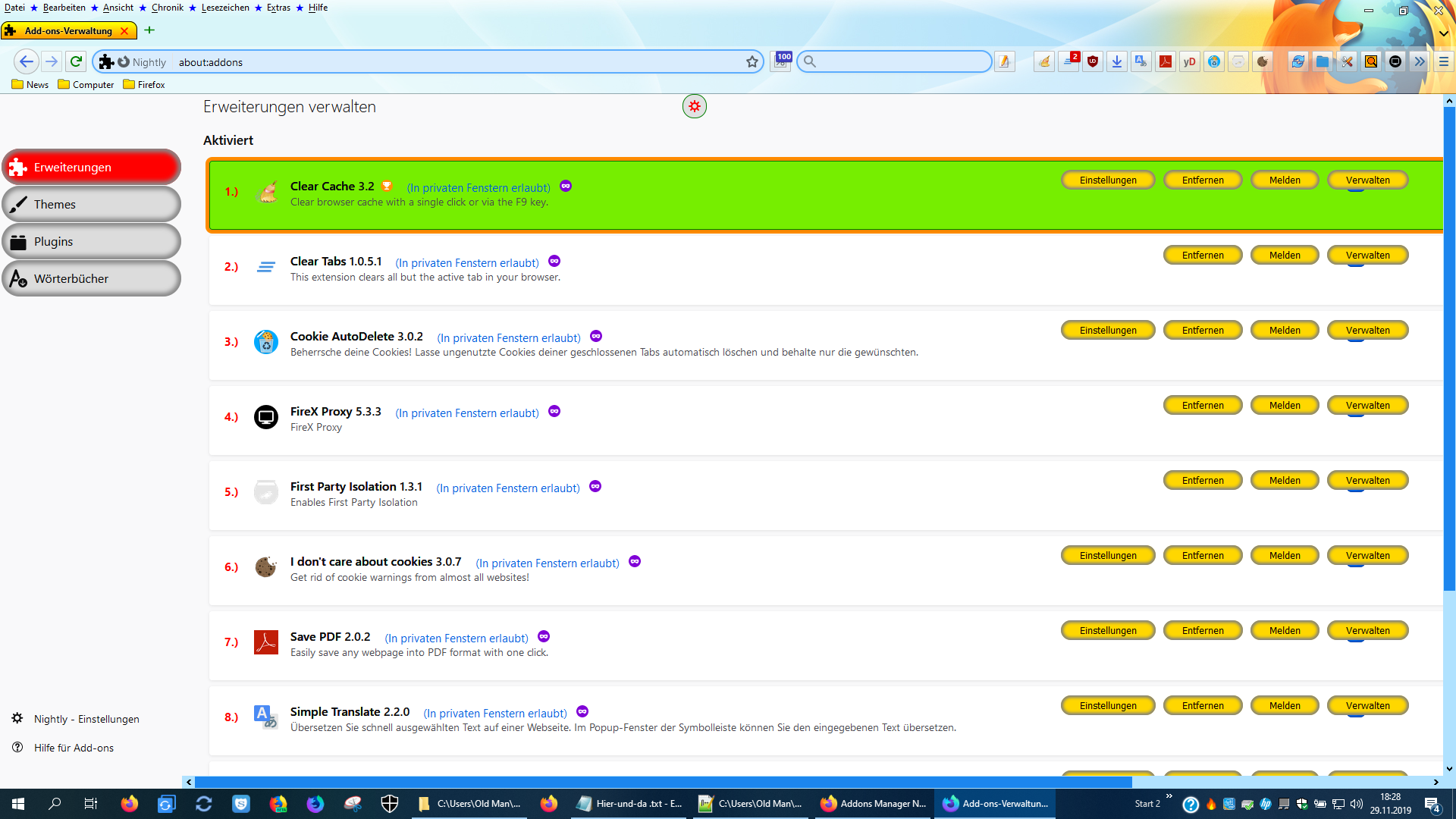Expand Verwalten for Cookie AutoDelete
Image resolution: width=1456 pixels, height=819 pixels.
pyautogui.click(x=1367, y=331)
